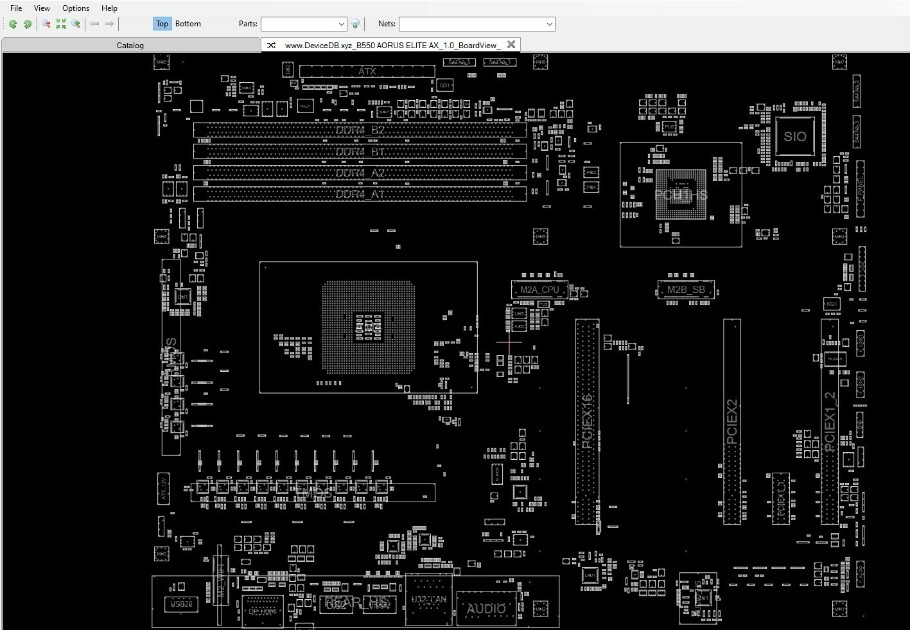Select the AUDIO jack block
Viewport: 910px width, 630px height.
pyautogui.click(x=486, y=608)
